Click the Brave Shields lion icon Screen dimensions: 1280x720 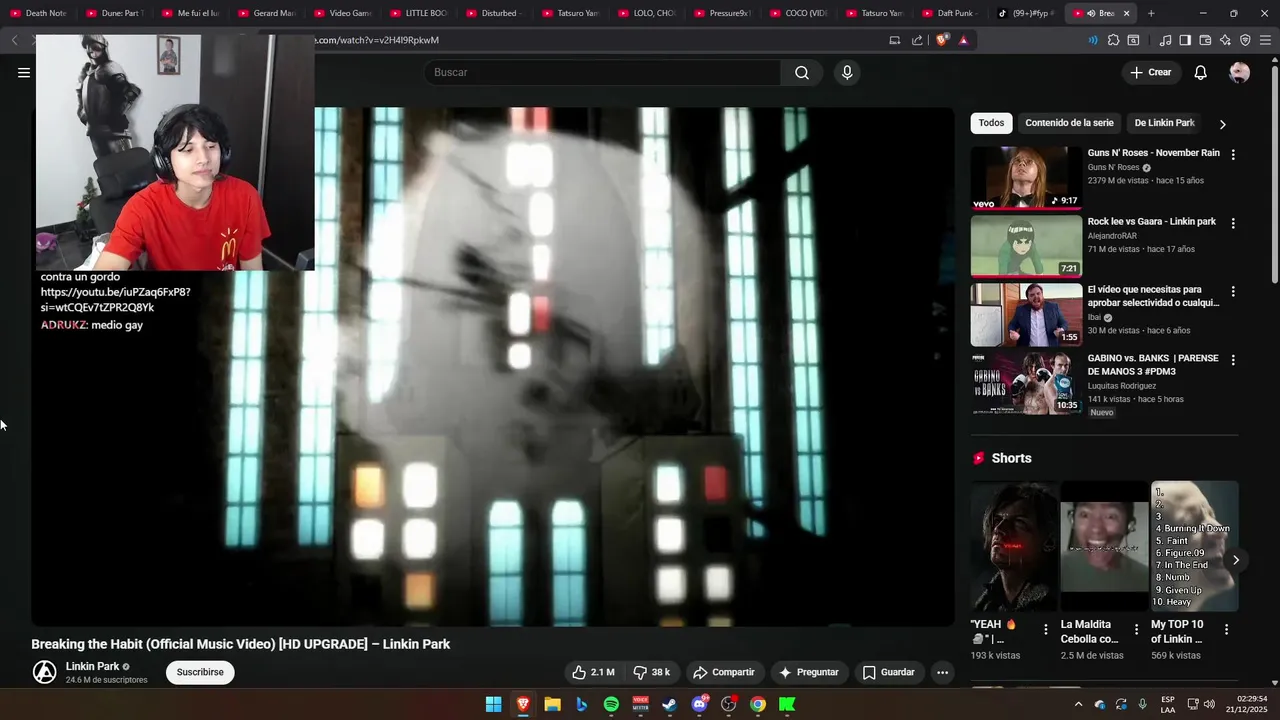pos(942,40)
